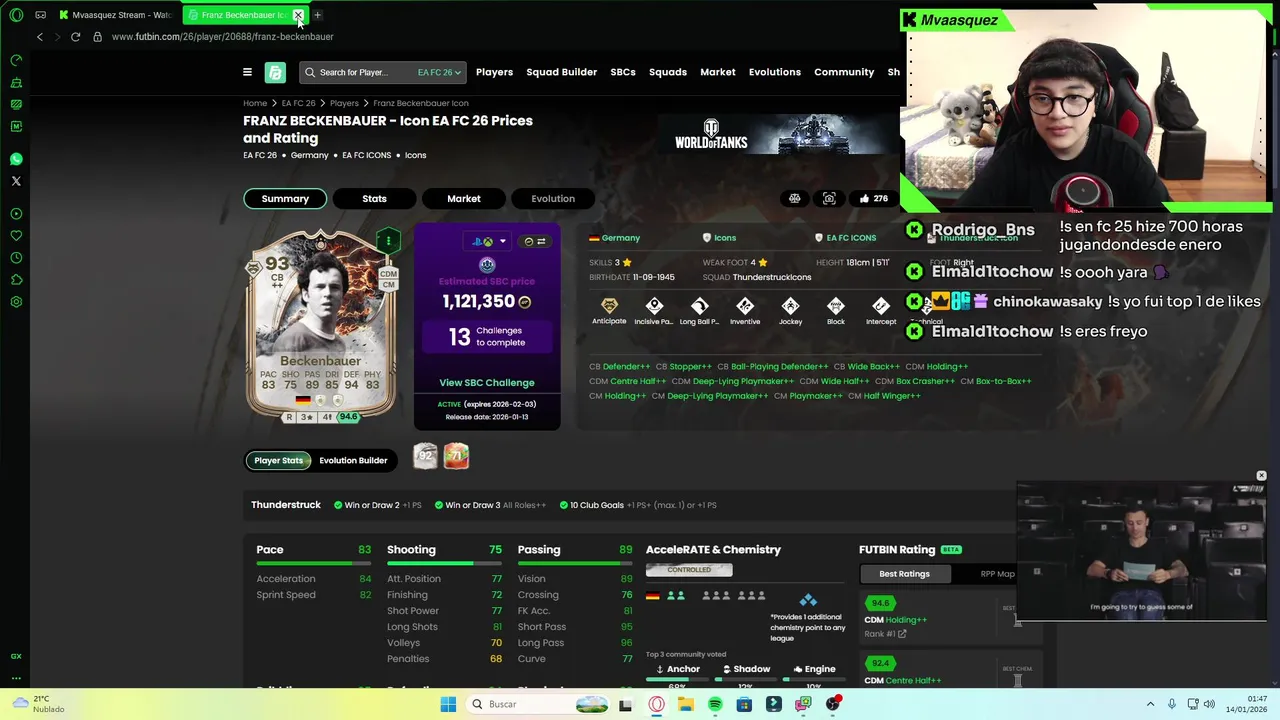
Task: Open the Market nav menu
Action: 718,72
